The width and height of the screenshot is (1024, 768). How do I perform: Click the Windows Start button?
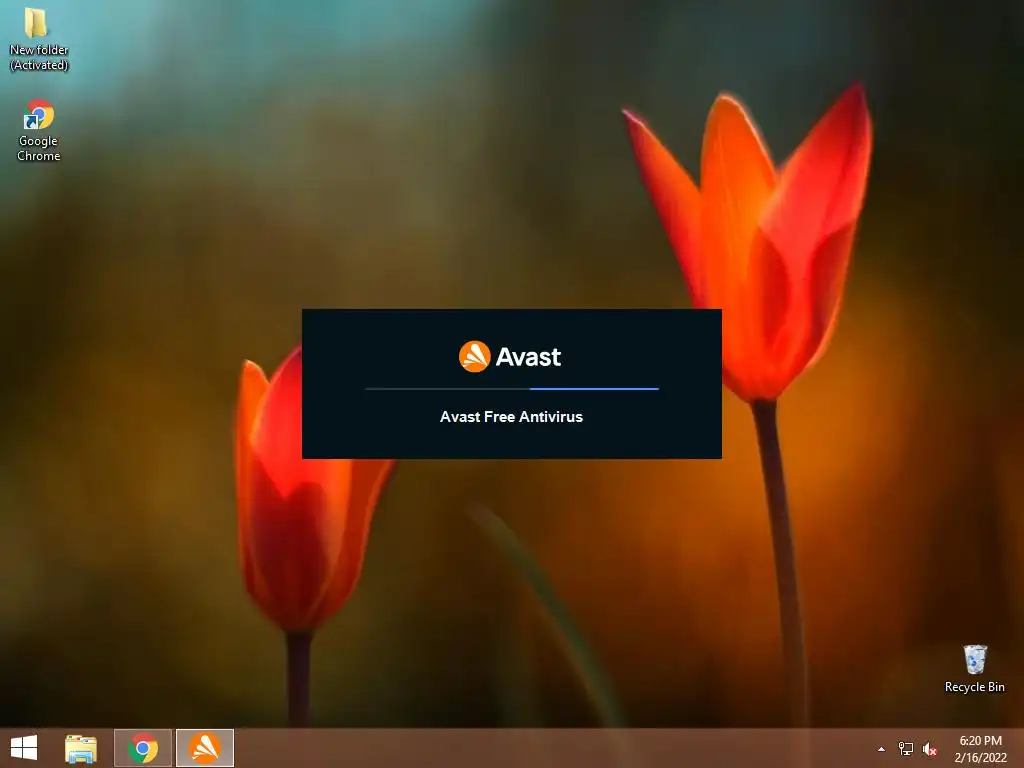click(24, 748)
